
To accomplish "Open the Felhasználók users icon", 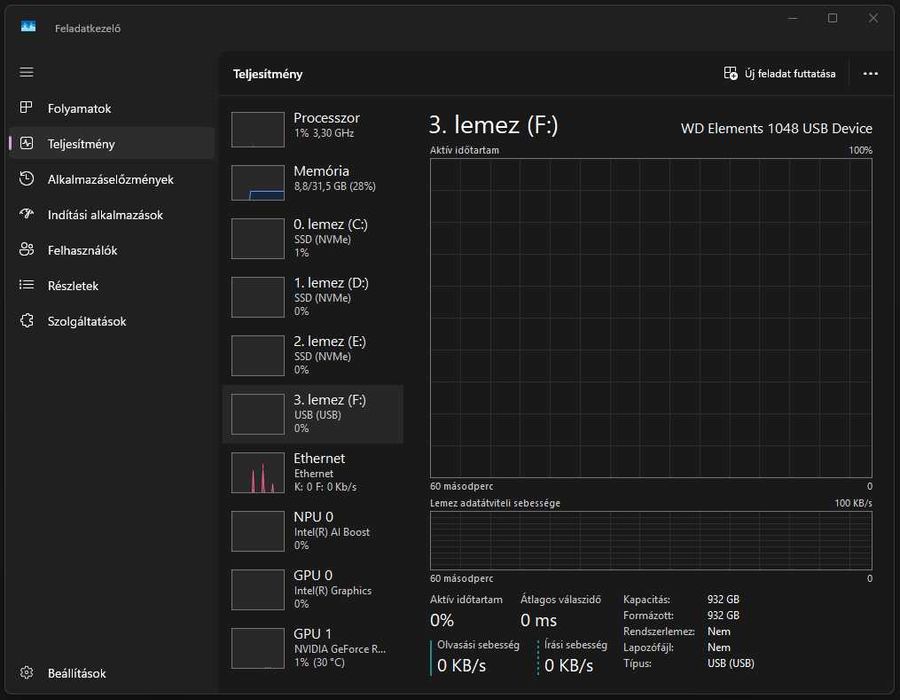I will point(26,250).
